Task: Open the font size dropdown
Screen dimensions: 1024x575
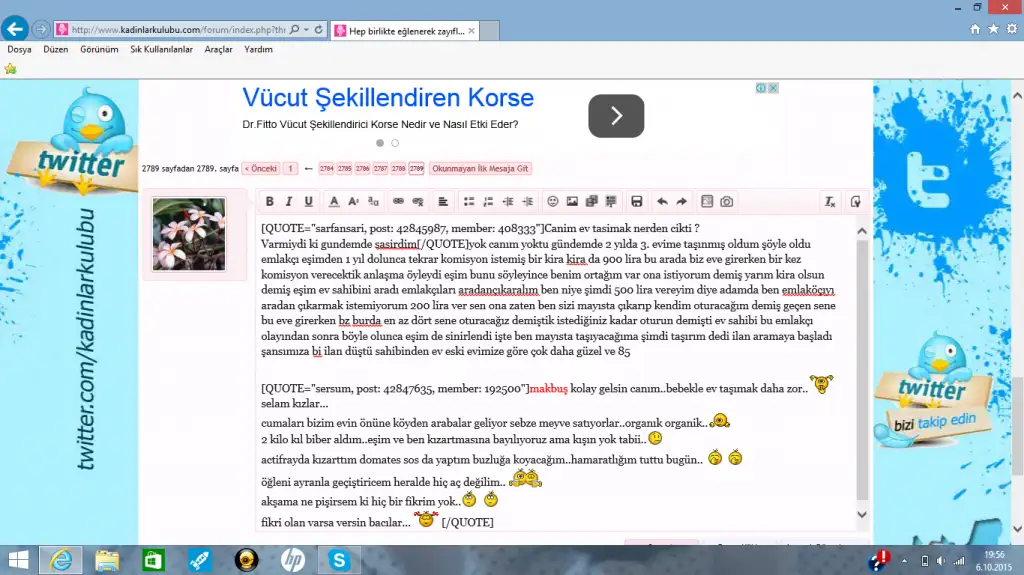Action: point(353,202)
